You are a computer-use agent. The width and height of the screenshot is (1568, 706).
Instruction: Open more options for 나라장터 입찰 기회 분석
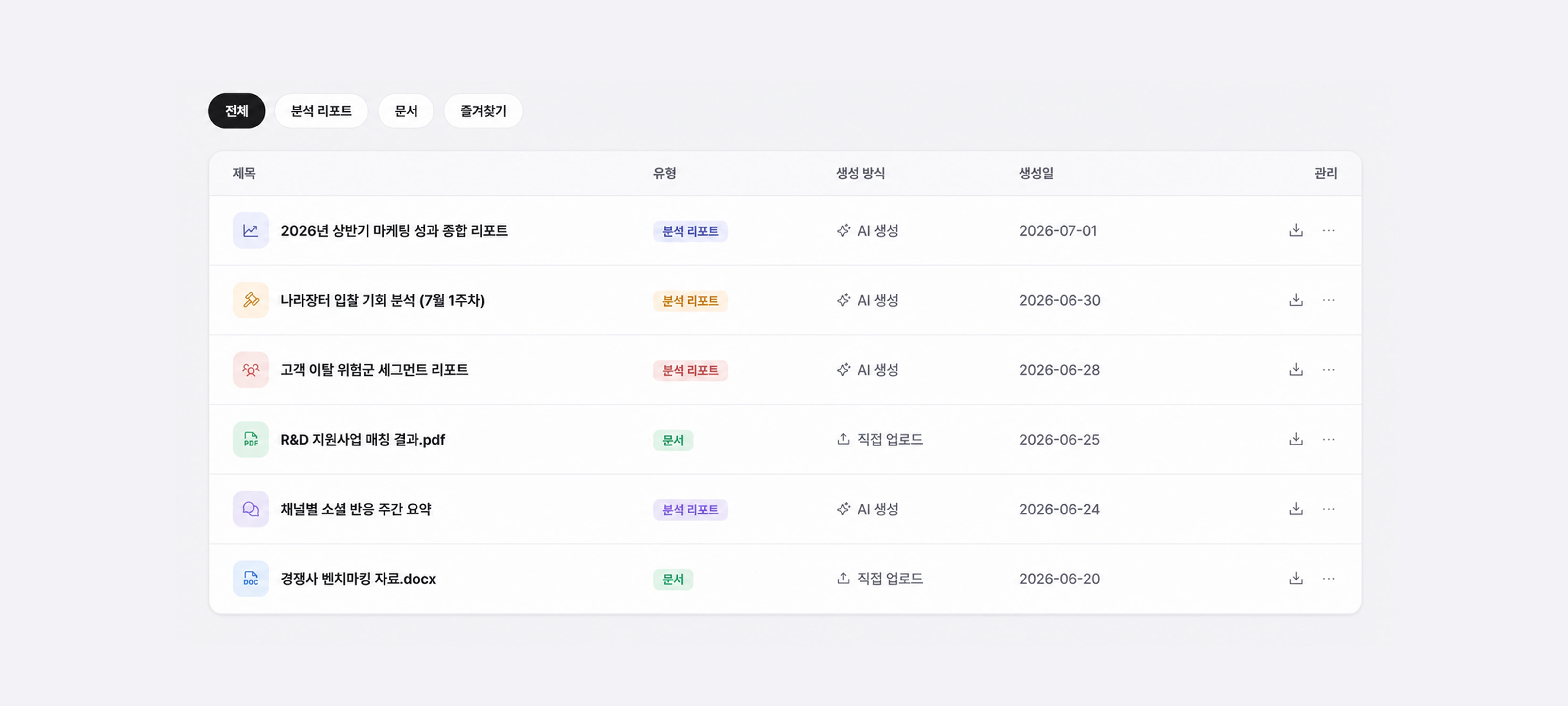[1329, 300]
